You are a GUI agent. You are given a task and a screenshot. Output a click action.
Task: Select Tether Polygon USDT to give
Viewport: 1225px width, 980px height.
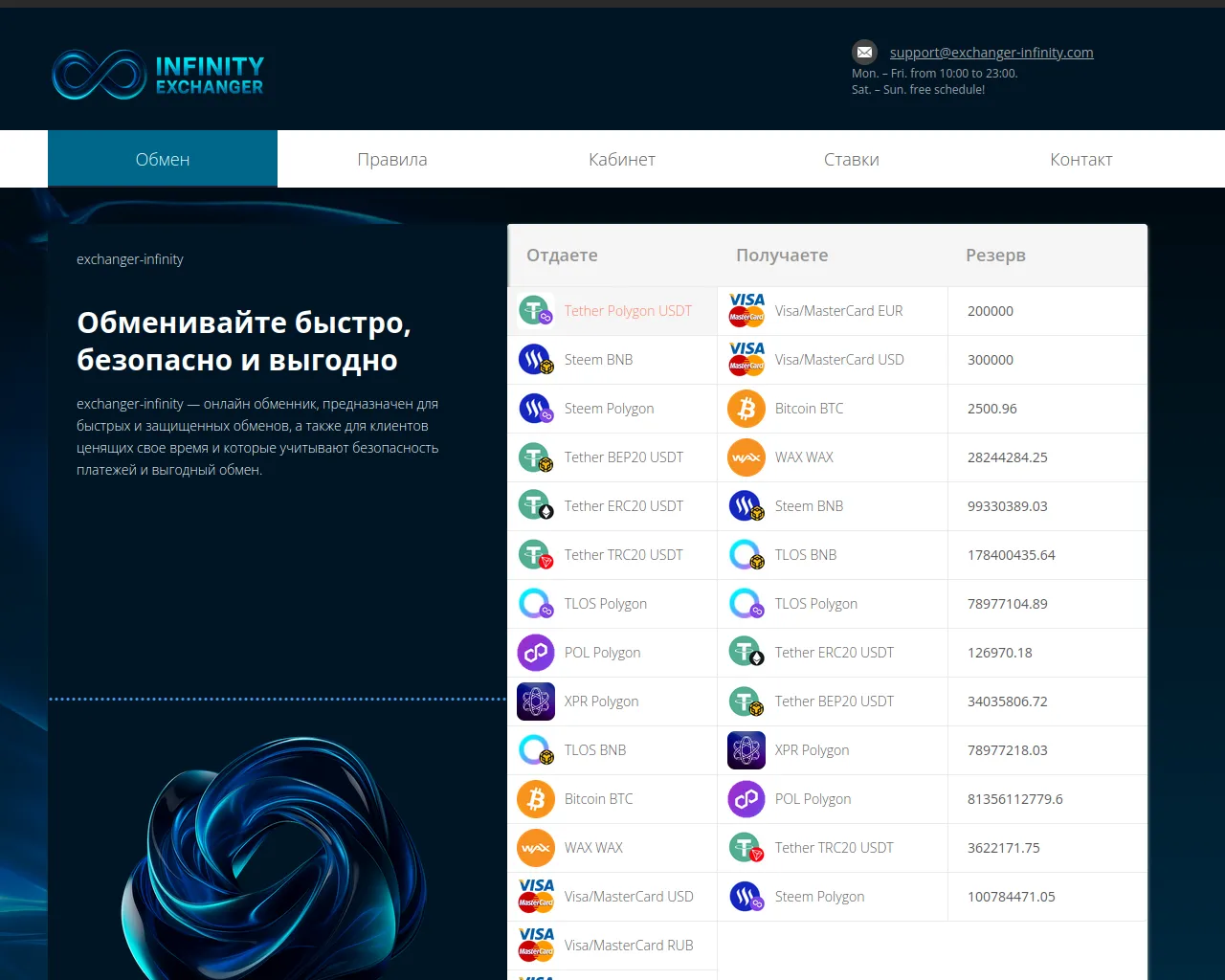coord(628,311)
